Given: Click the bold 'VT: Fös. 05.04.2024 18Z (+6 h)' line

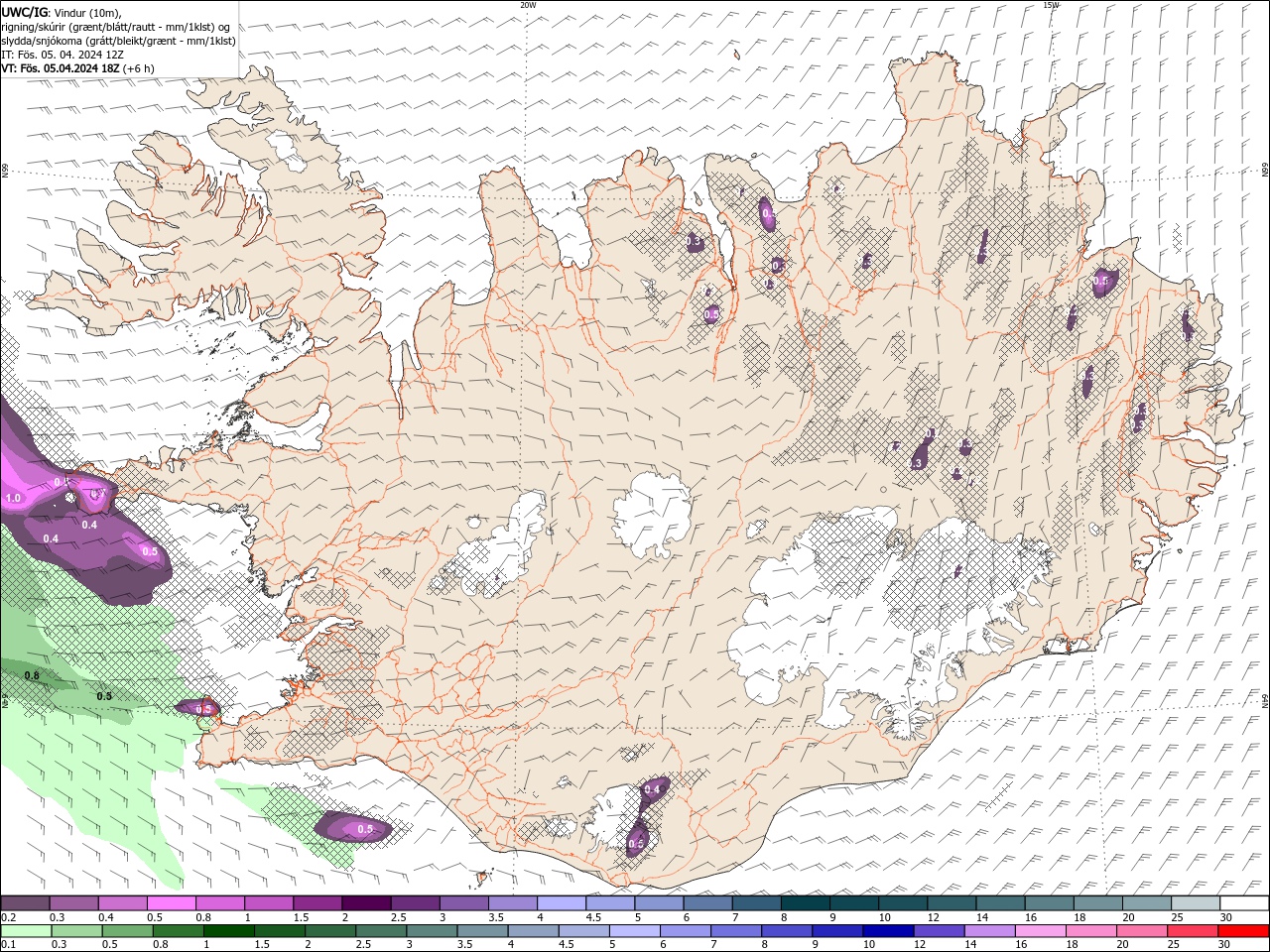Looking at the screenshot, I should pos(77,68).
